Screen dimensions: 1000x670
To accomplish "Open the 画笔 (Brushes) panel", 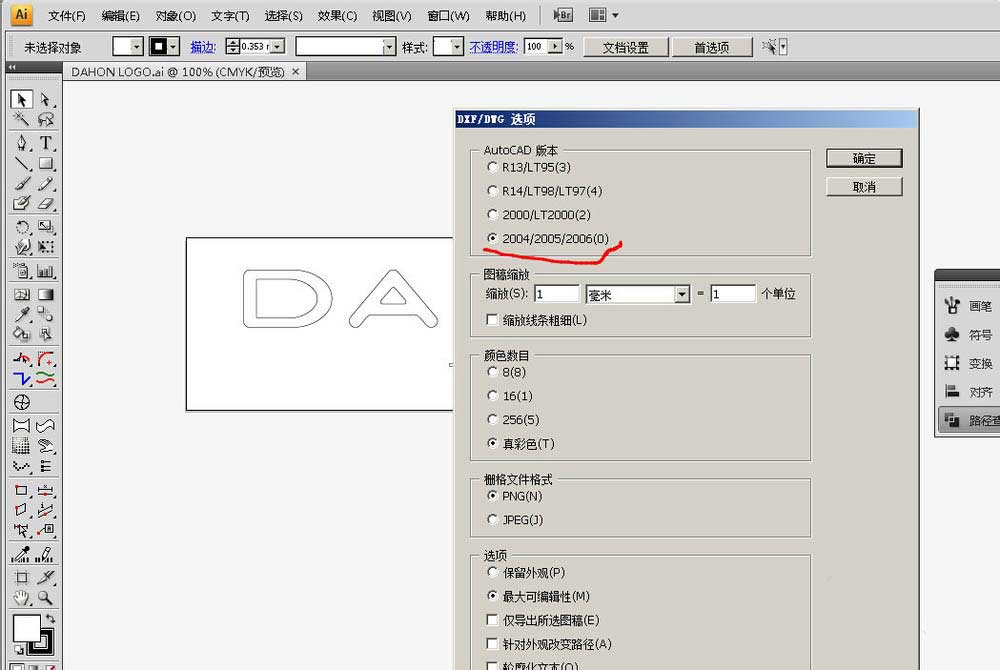I will click(x=968, y=306).
